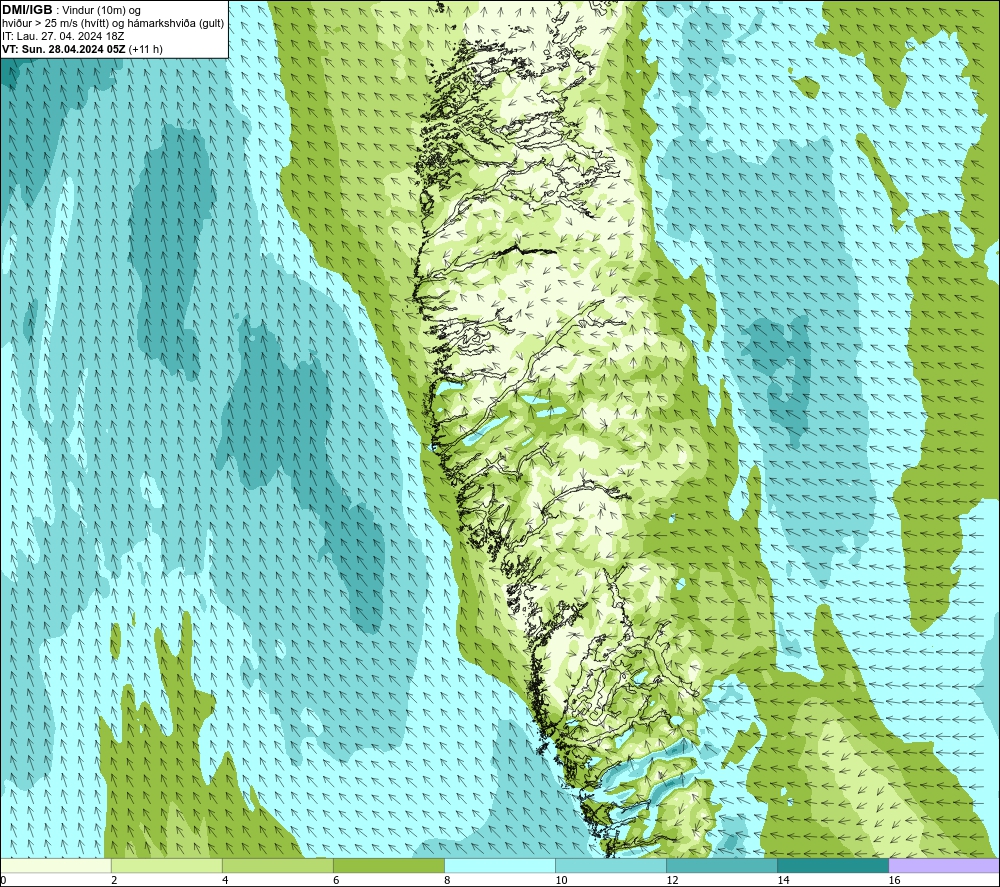The height and width of the screenshot is (887, 1000).
Task: Click the cyan 10–12 m/s legend swatch
Action: 611,865
